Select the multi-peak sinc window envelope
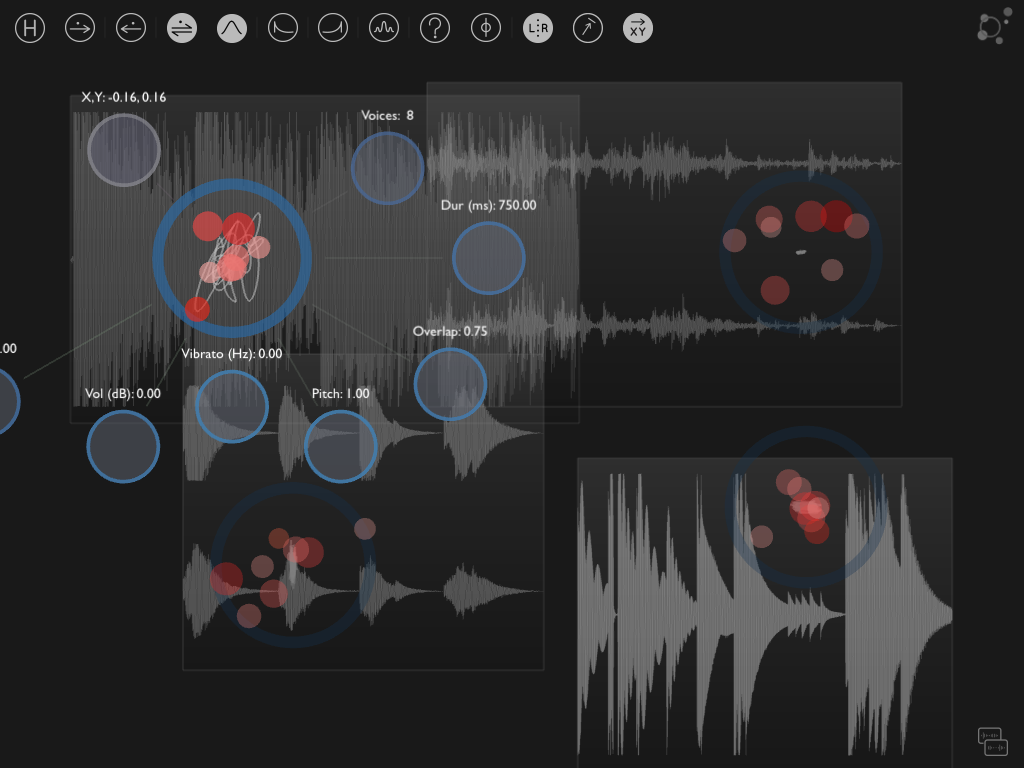 (384, 28)
